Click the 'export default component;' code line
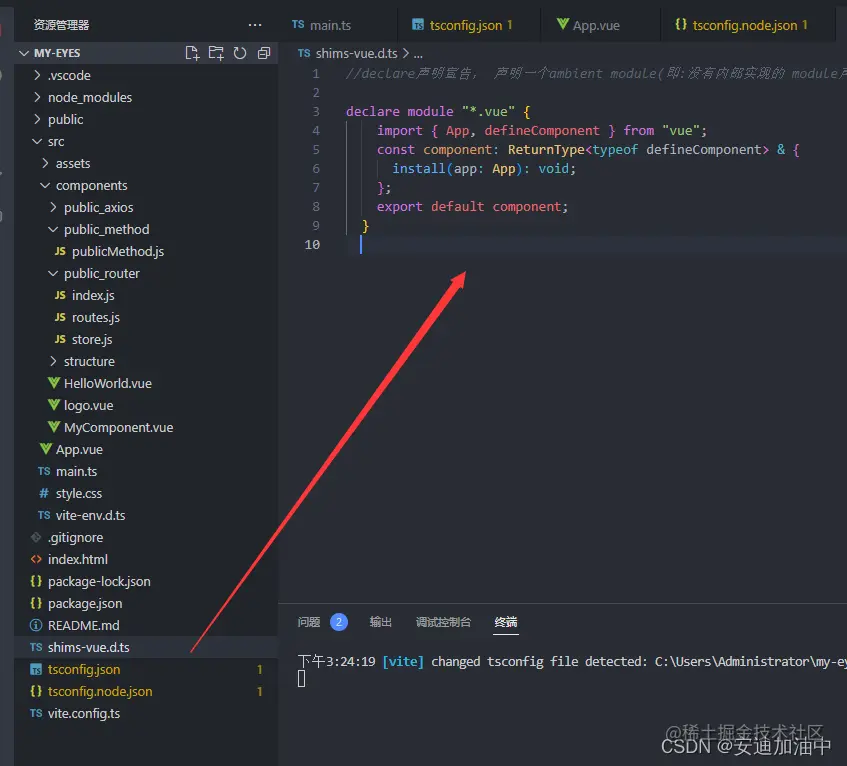 pyautogui.click(x=472, y=206)
